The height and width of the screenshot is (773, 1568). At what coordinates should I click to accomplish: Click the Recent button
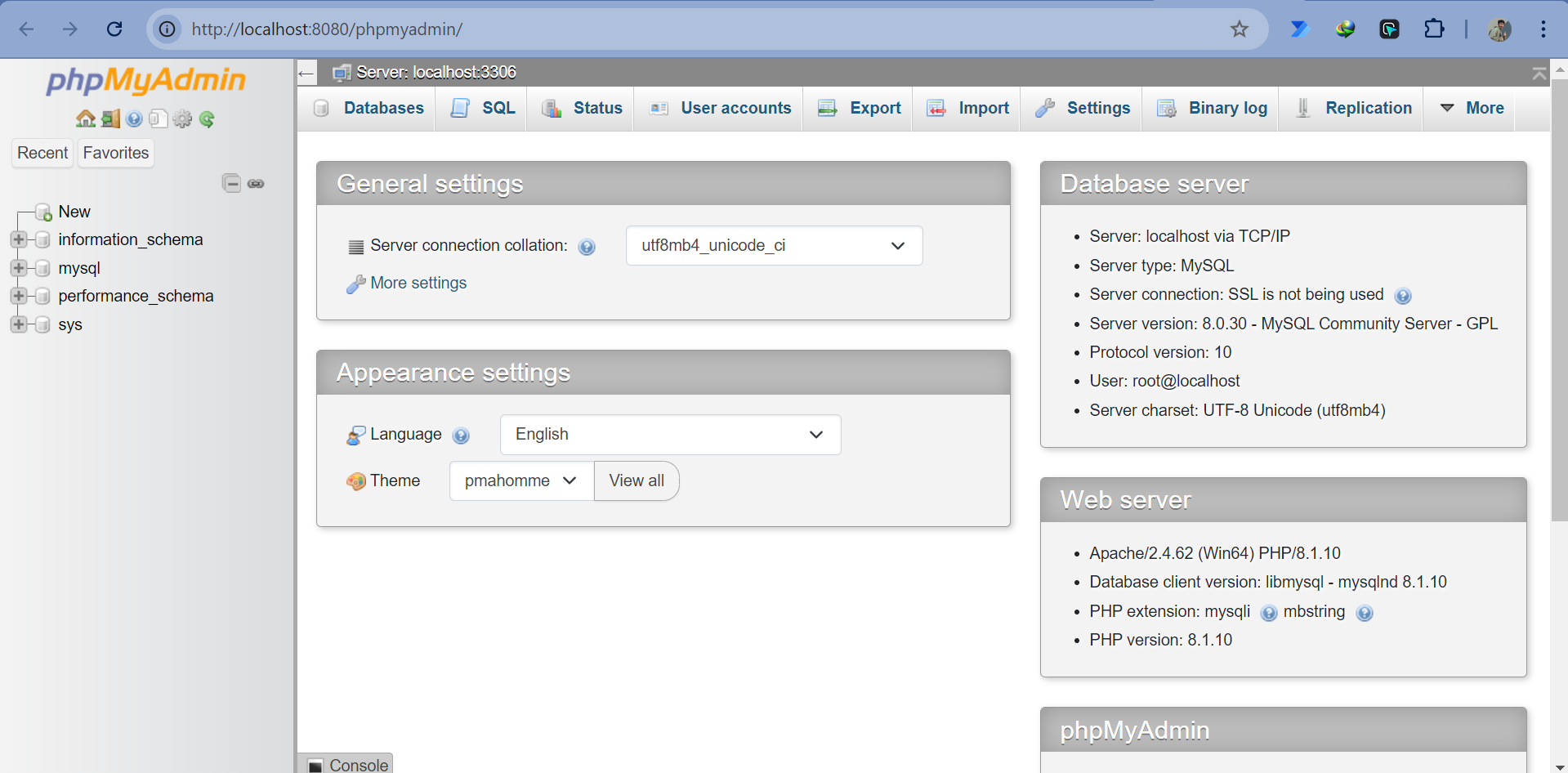[42, 153]
